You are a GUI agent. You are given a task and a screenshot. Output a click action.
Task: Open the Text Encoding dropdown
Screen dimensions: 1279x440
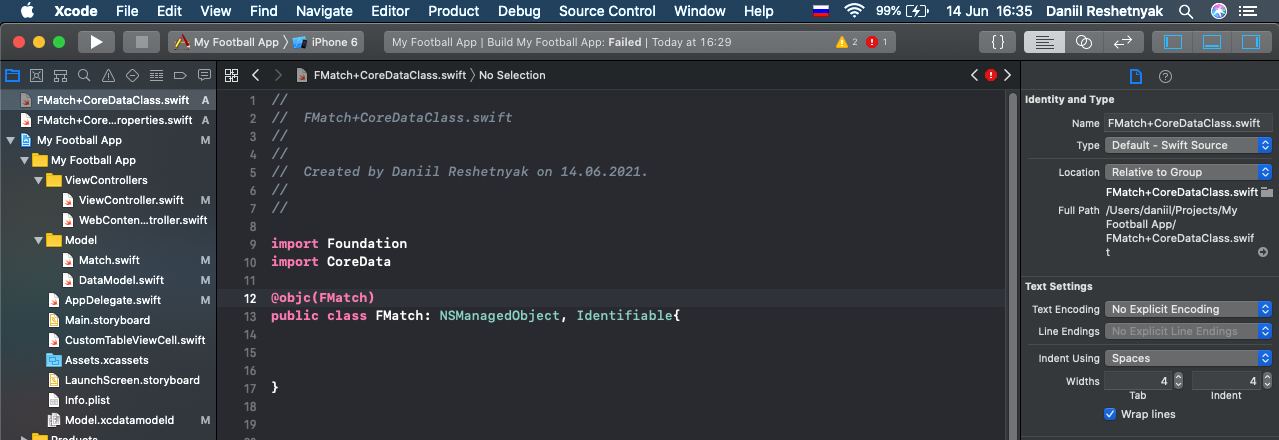point(1188,309)
